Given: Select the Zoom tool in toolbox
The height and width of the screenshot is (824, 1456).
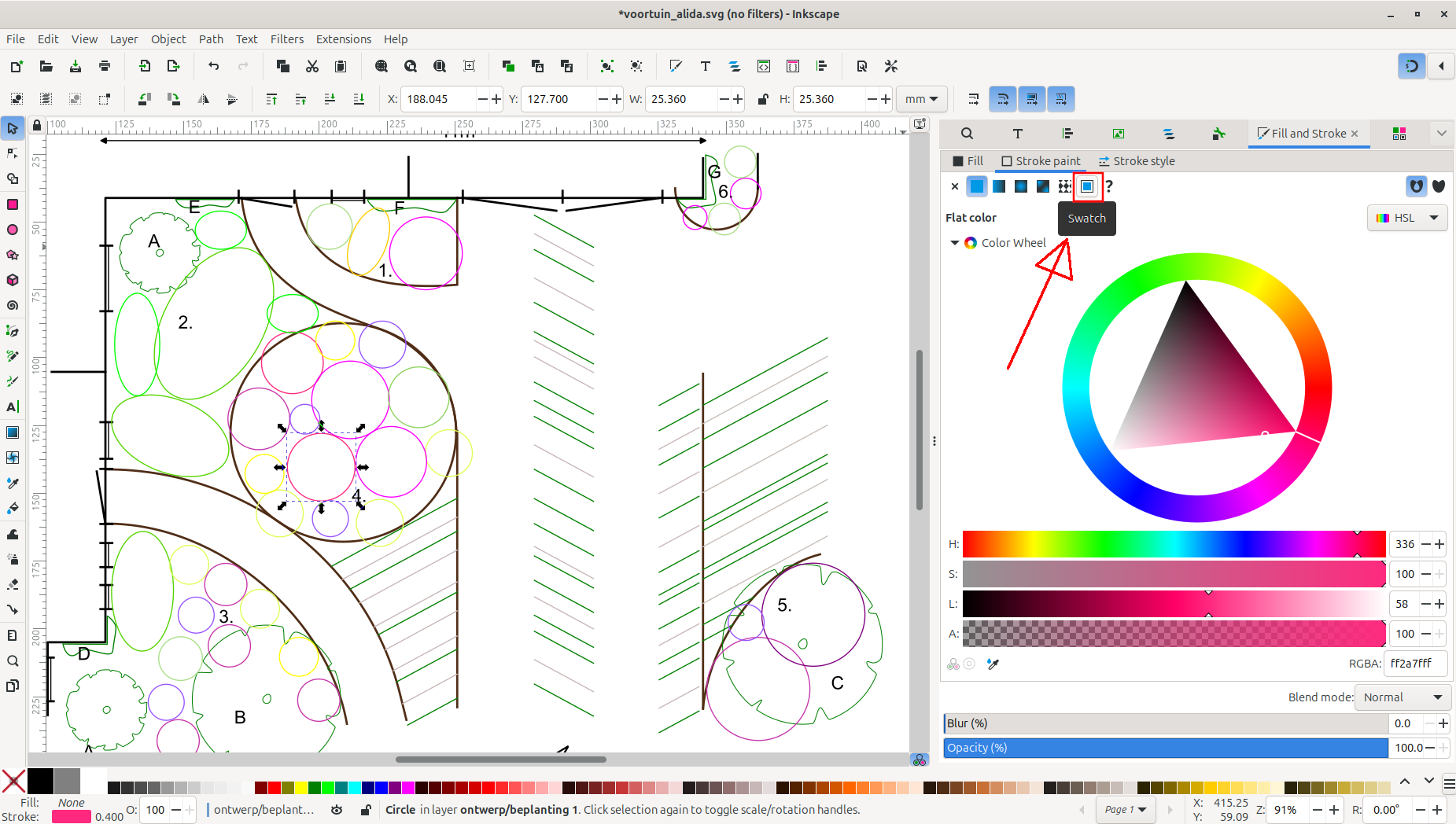Looking at the screenshot, I should 13,660.
